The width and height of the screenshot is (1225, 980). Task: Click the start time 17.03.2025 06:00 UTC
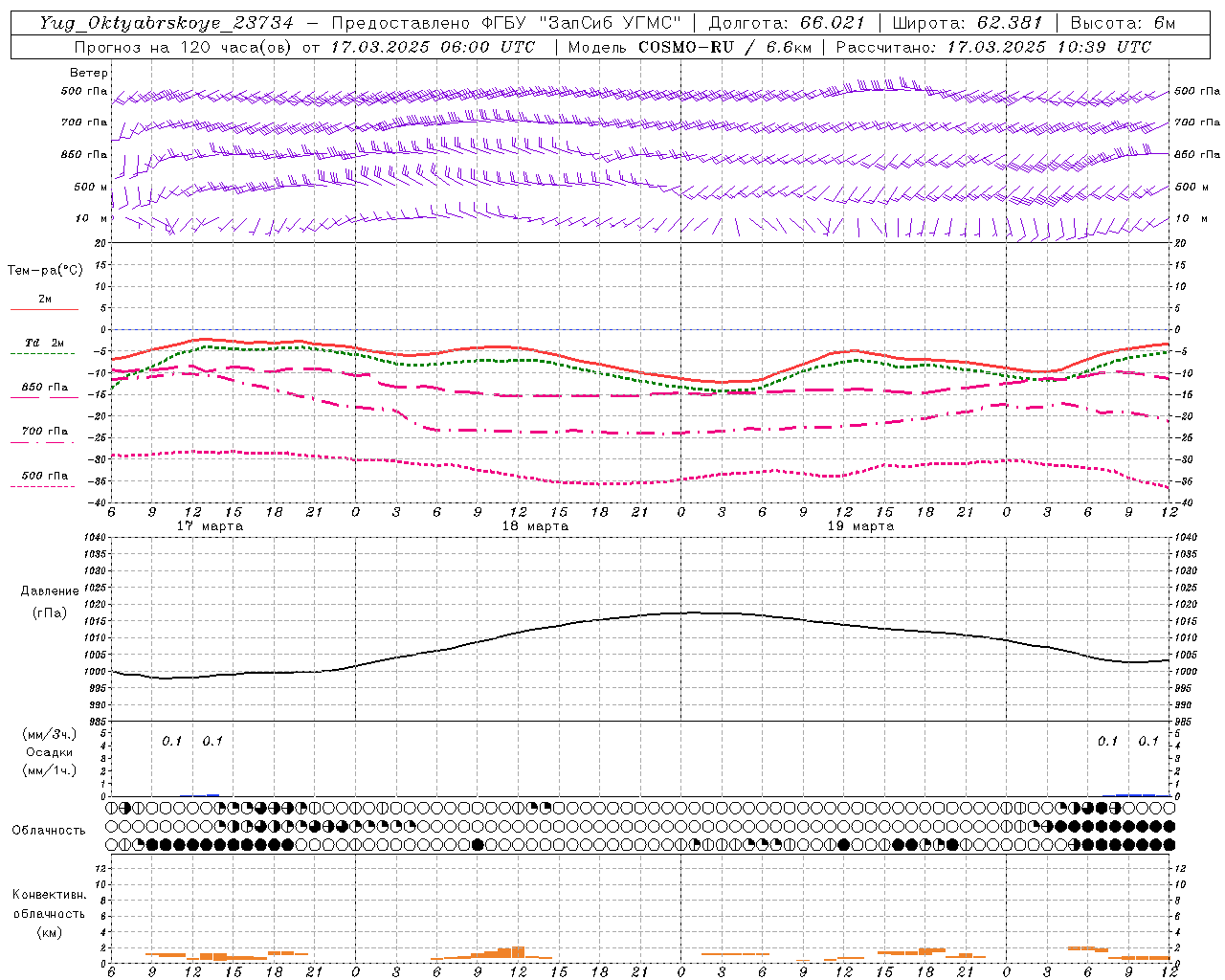coord(433,47)
